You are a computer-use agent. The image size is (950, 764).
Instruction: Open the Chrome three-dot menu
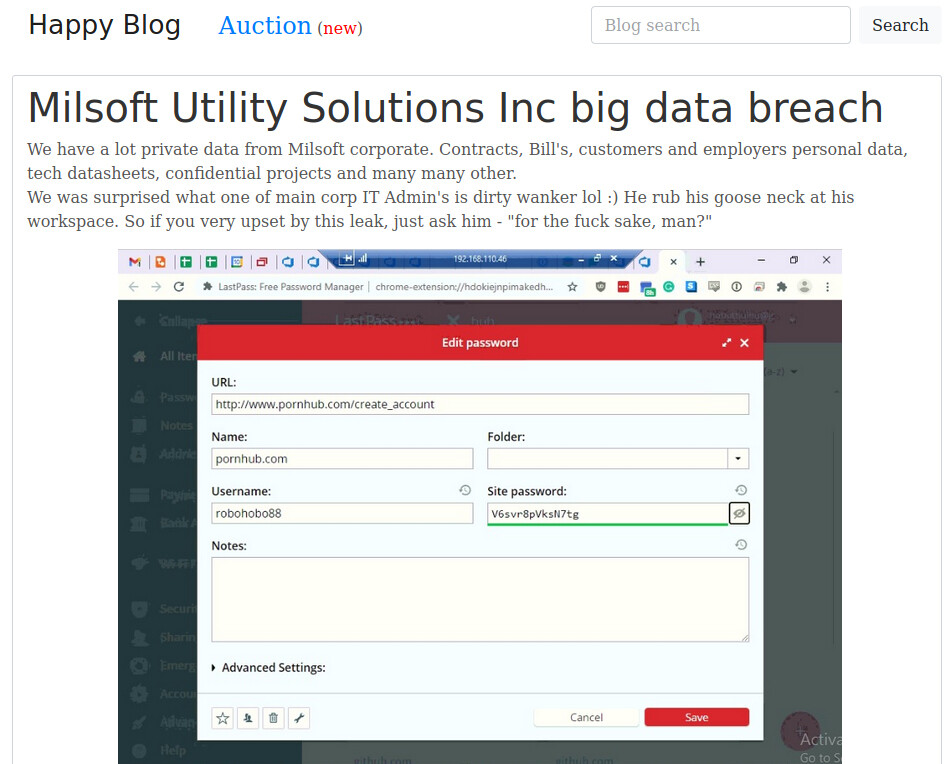pyautogui.click(x=828, y=287)
